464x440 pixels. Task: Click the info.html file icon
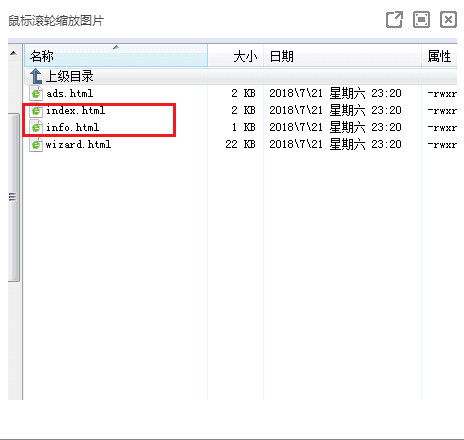(36, 128)
